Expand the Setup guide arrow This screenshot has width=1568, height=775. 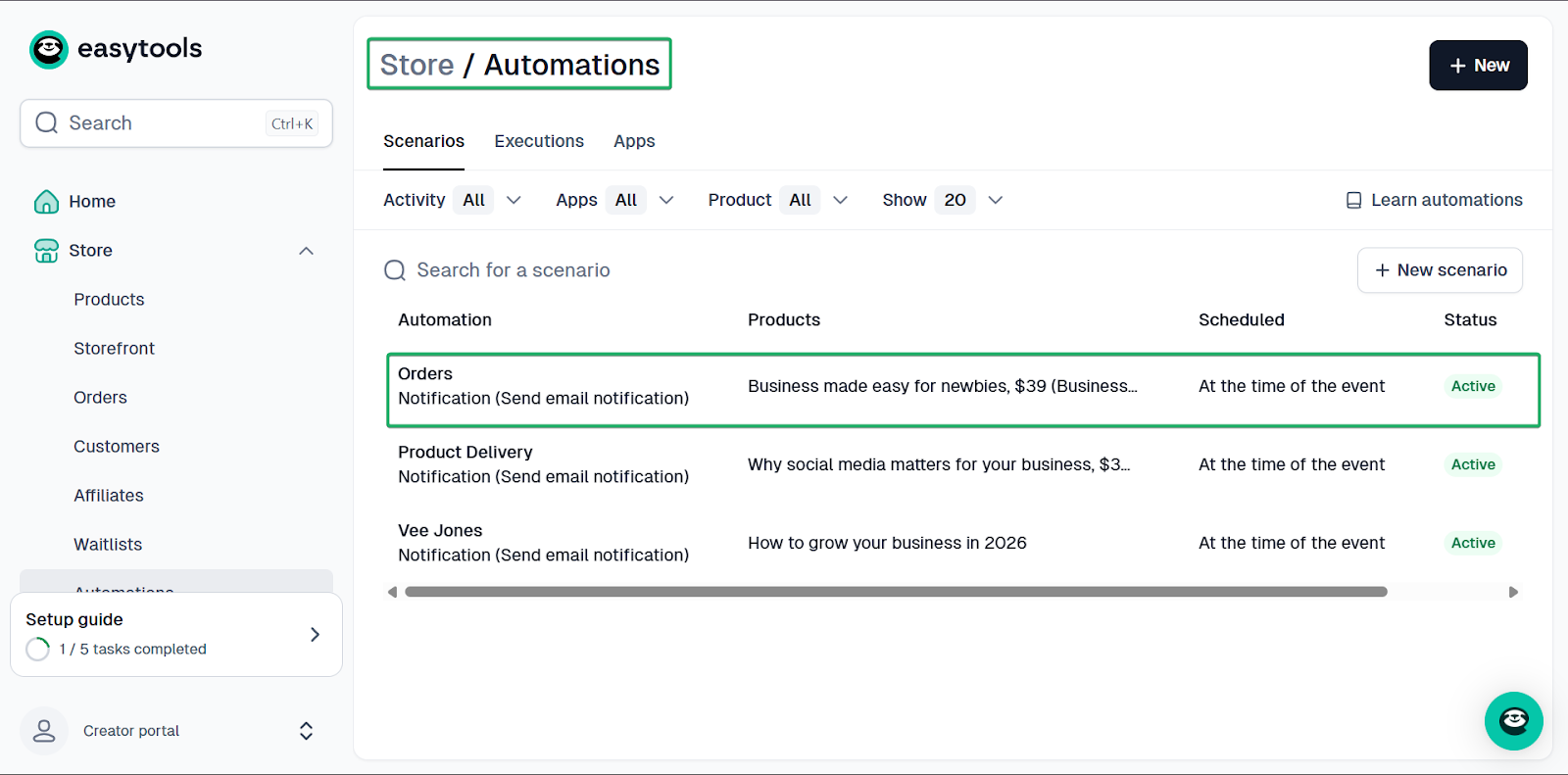click(315, 635)
